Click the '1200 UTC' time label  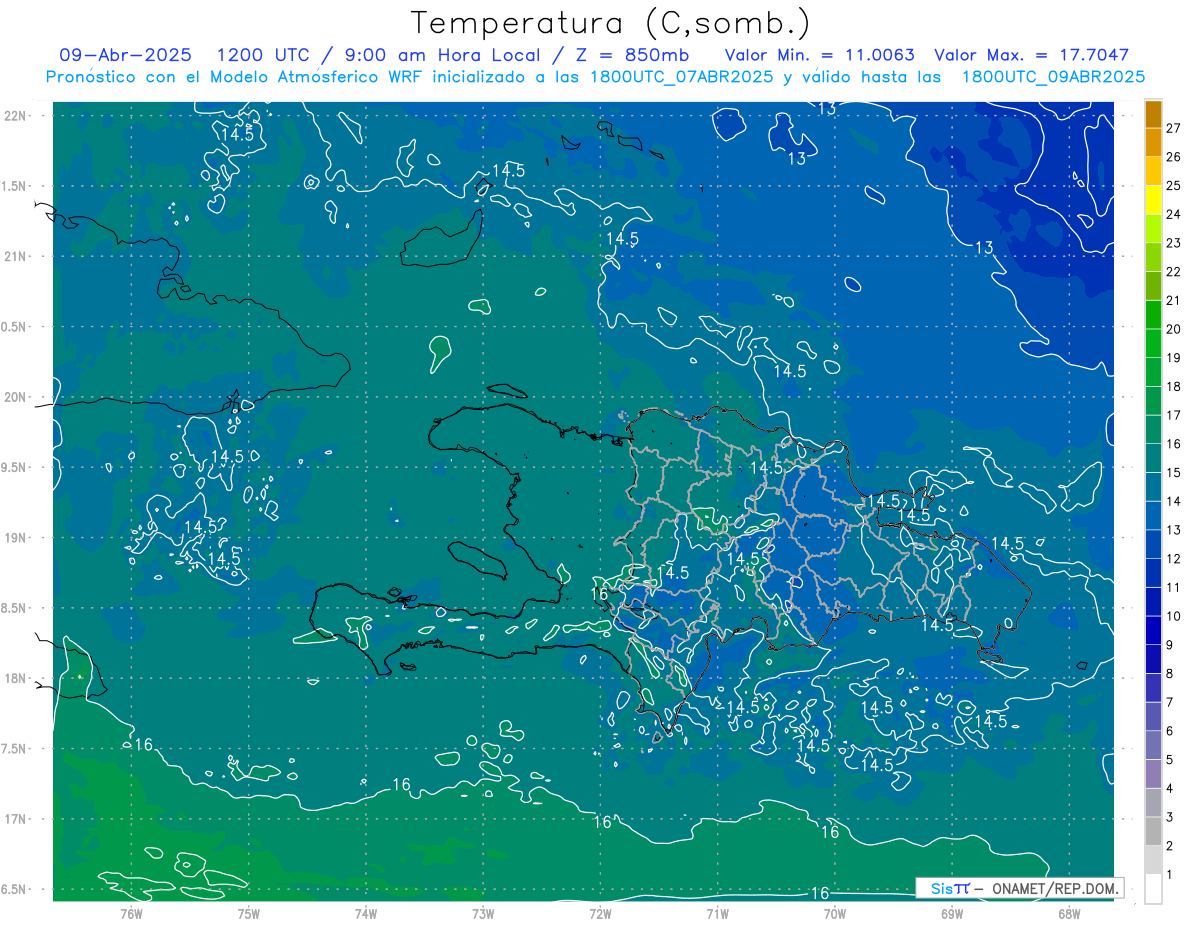pyautogui.click(x=266, y=55)
